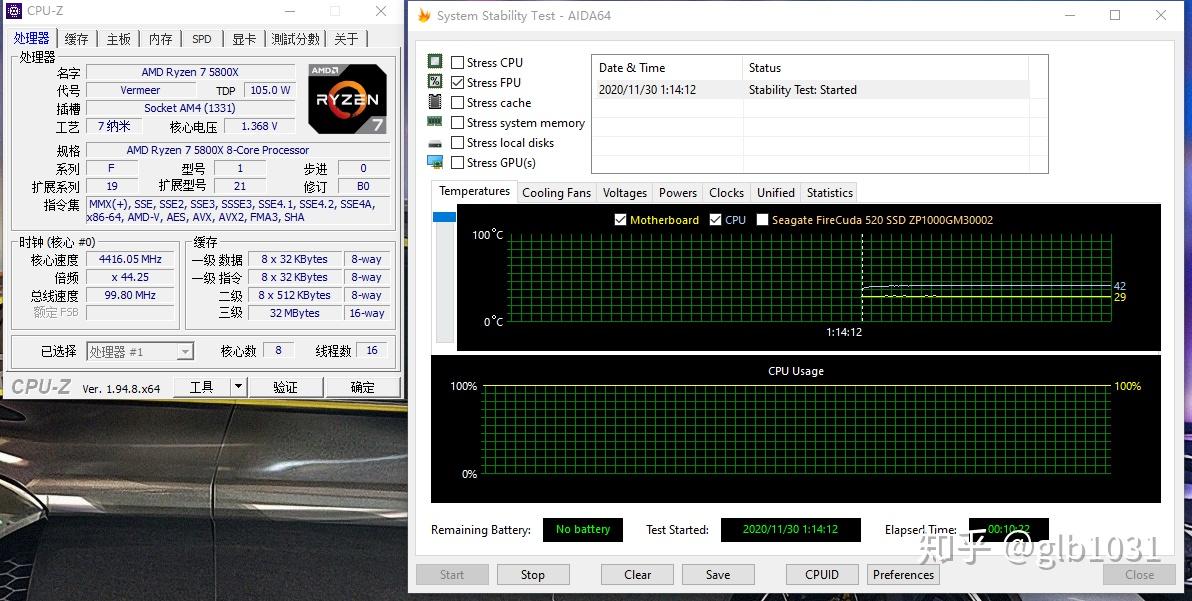Click the AIDA64 flame icon in the title bar
This screenshot has height=601, width=1192.
423,15
